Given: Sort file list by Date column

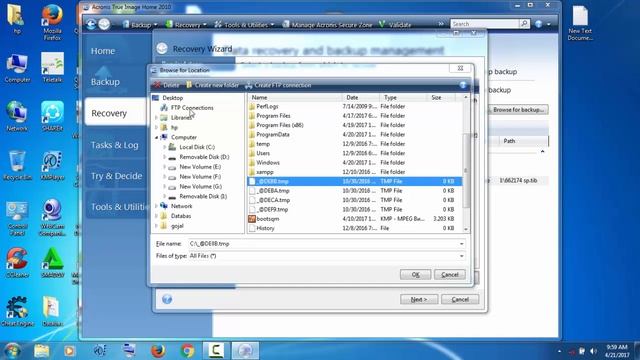Looking at the screenshot, I should pyautogui.click(x=360, y=98).
